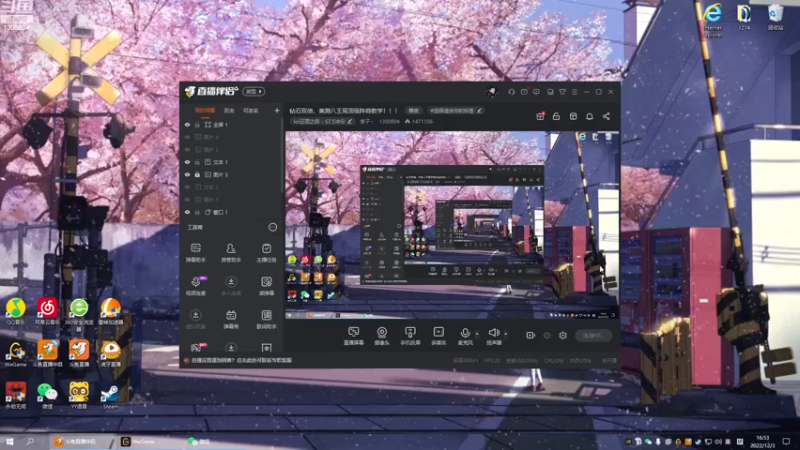The width and height of the screenshot is (800, 450).
Task: Open the 房子 dropdown beside room number
Action: click(366, 121)
